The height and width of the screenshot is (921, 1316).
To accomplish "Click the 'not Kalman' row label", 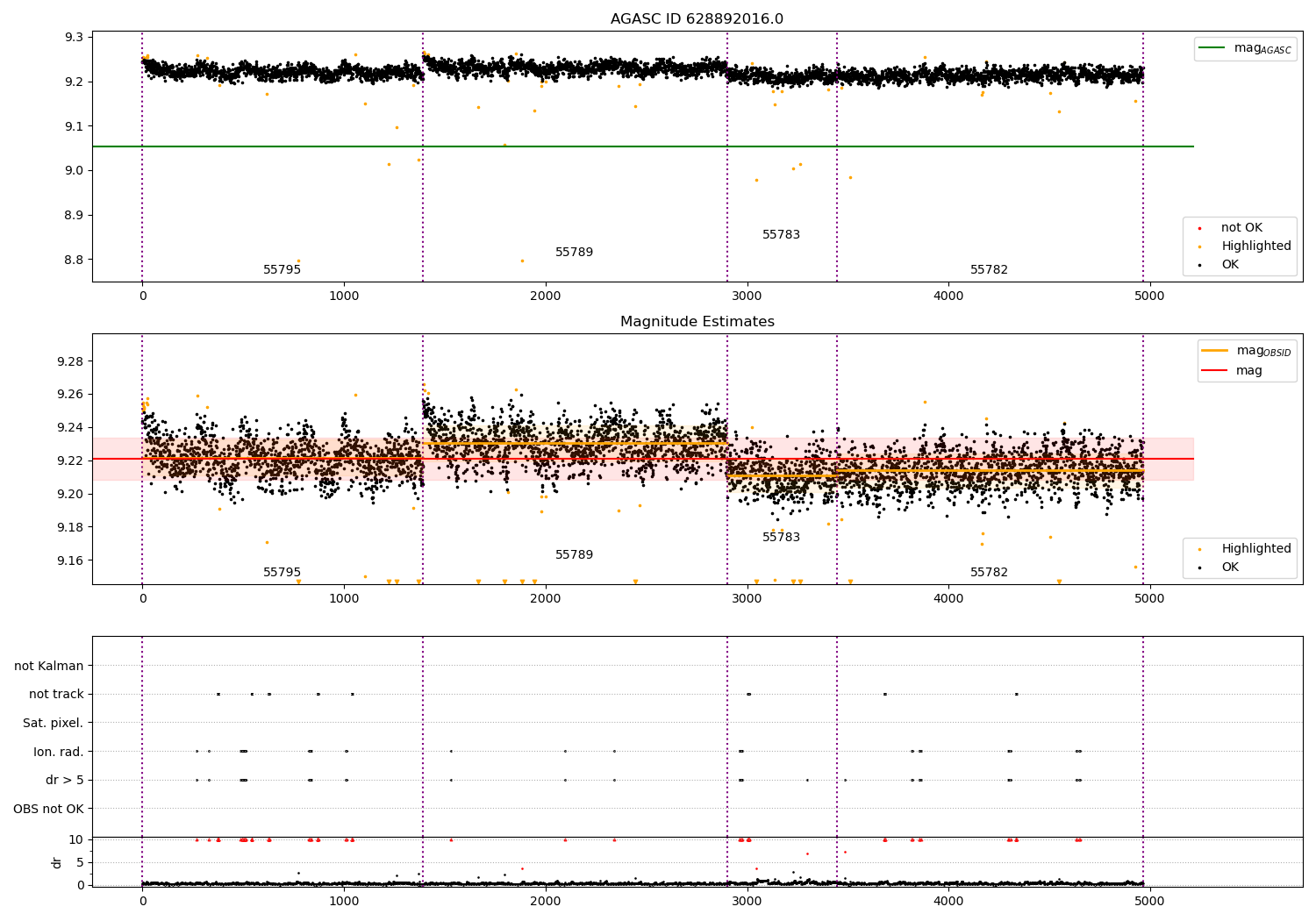I will click(x=49, y=666).
